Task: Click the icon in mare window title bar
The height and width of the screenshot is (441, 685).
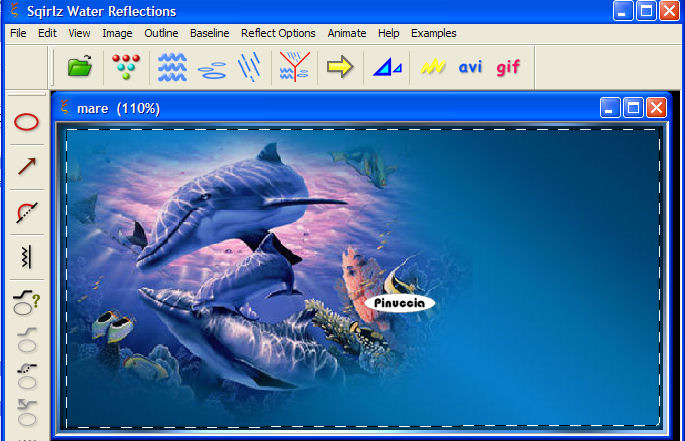Action: click(x=65, y=108)
